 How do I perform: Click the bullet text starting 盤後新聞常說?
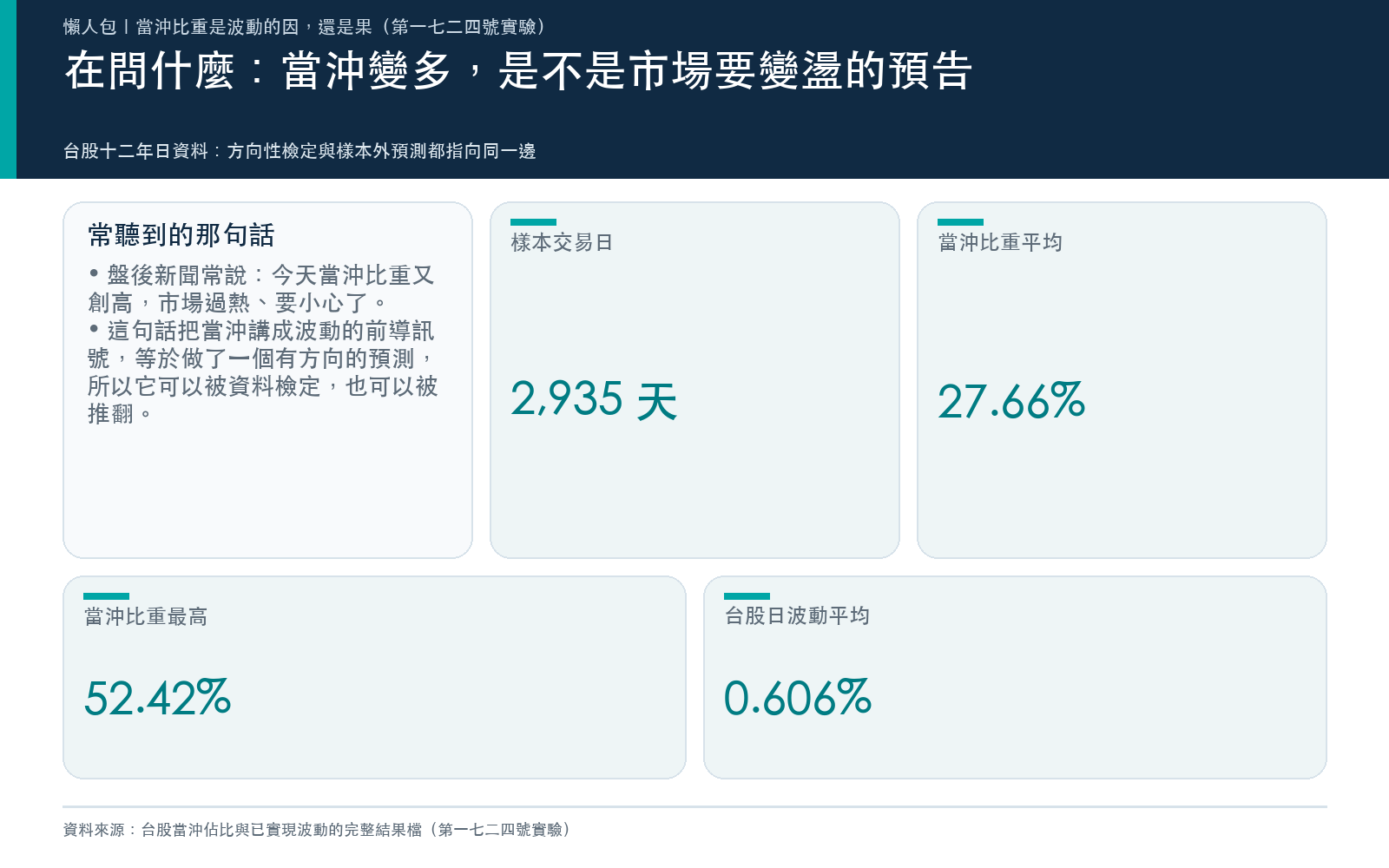click(261, 289)
